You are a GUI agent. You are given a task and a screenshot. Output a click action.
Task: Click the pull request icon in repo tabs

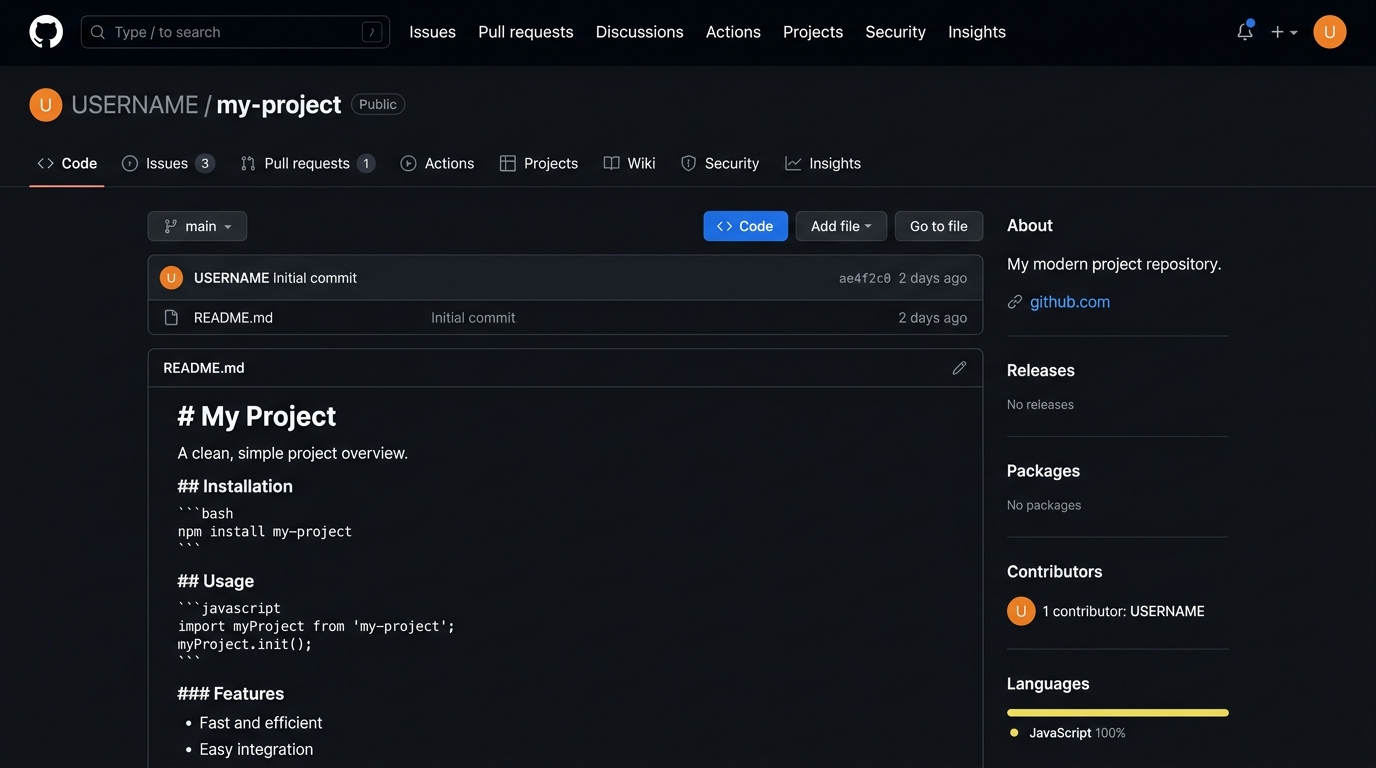248,163
